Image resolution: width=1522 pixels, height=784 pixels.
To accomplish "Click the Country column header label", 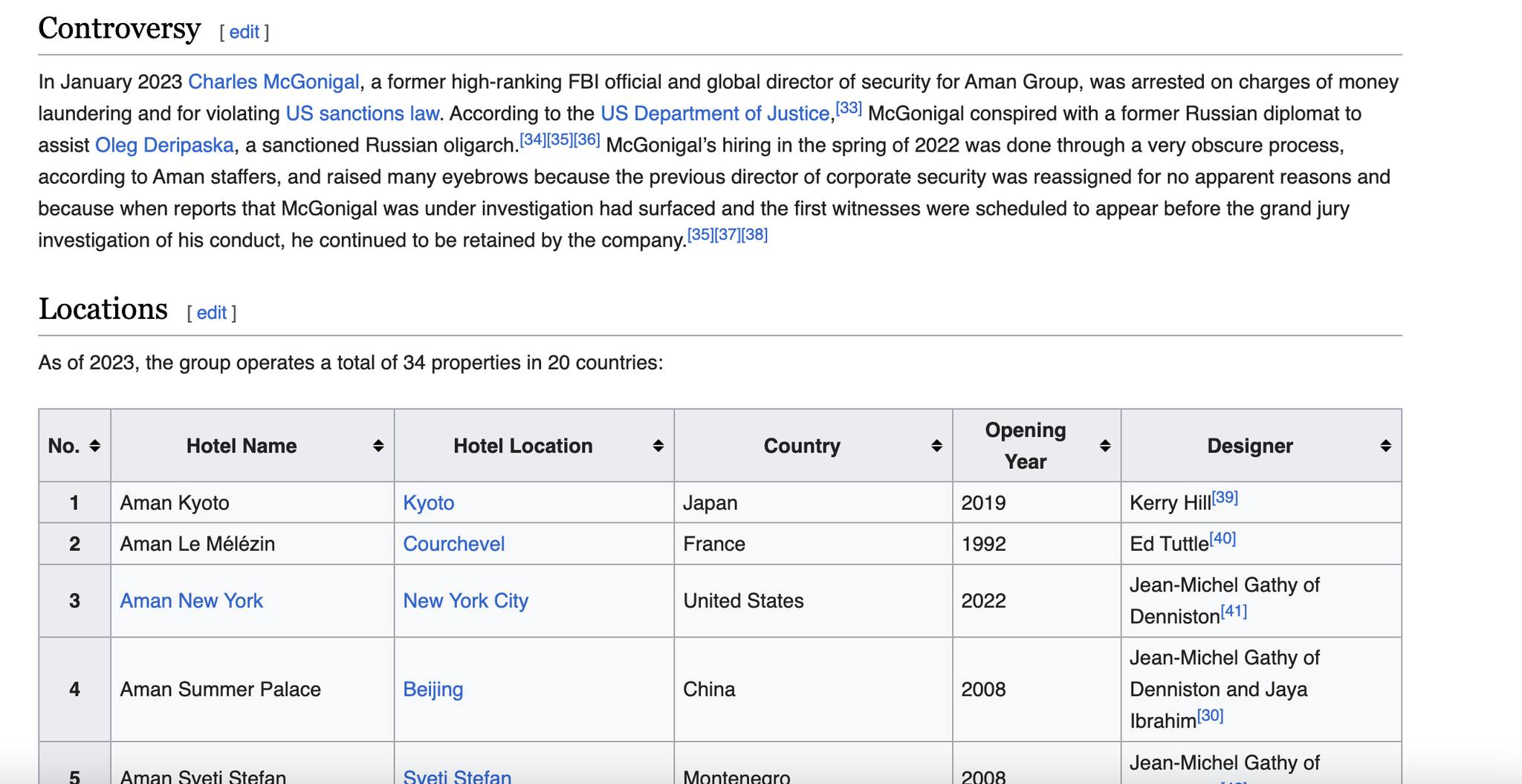I will [802, 446].
